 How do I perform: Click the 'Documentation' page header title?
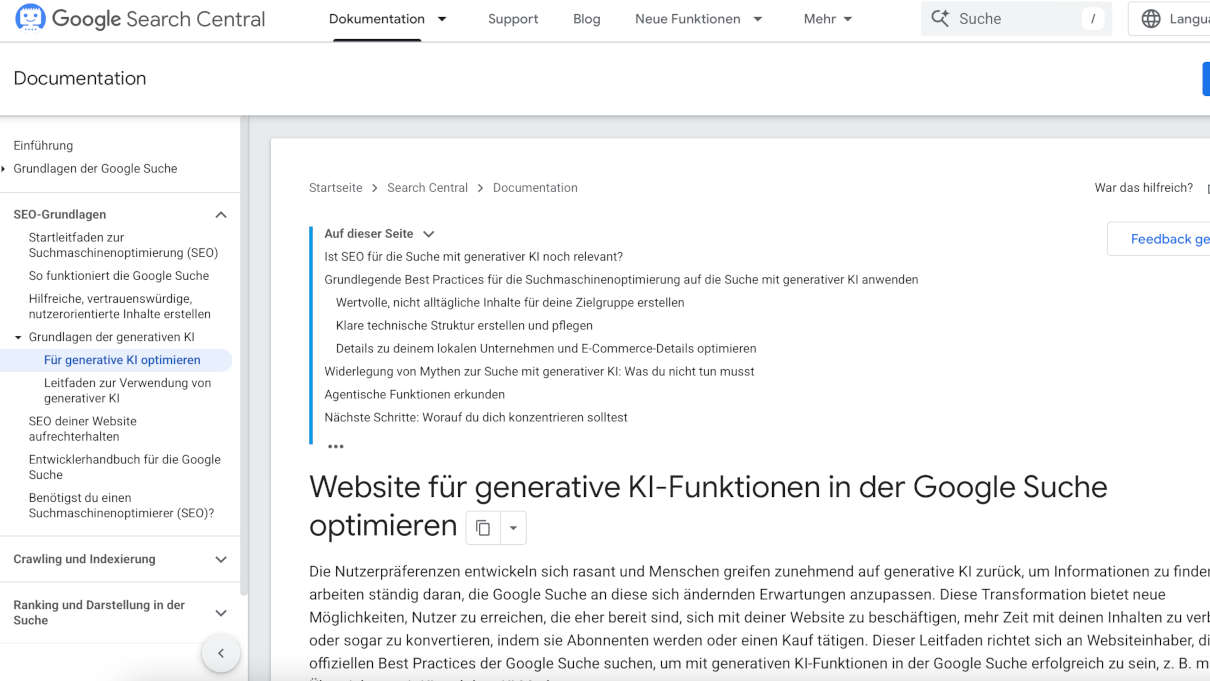80,78
